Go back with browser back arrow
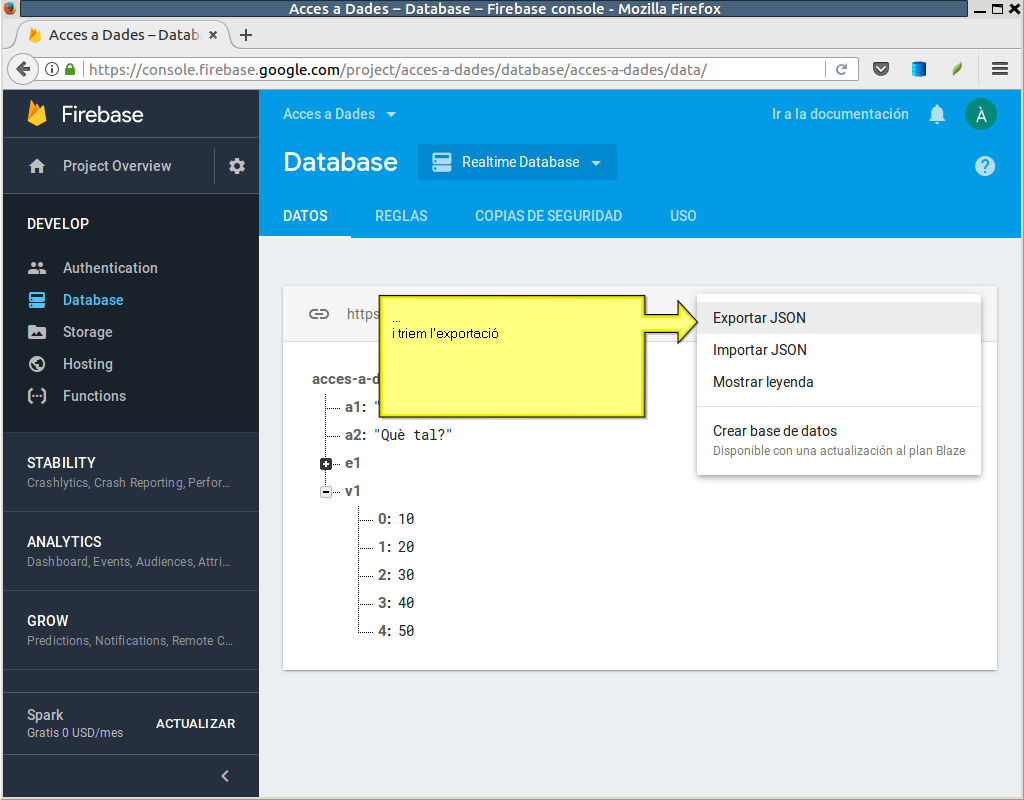This screenshot has height=800, width=1024. (x=23, y=69)
